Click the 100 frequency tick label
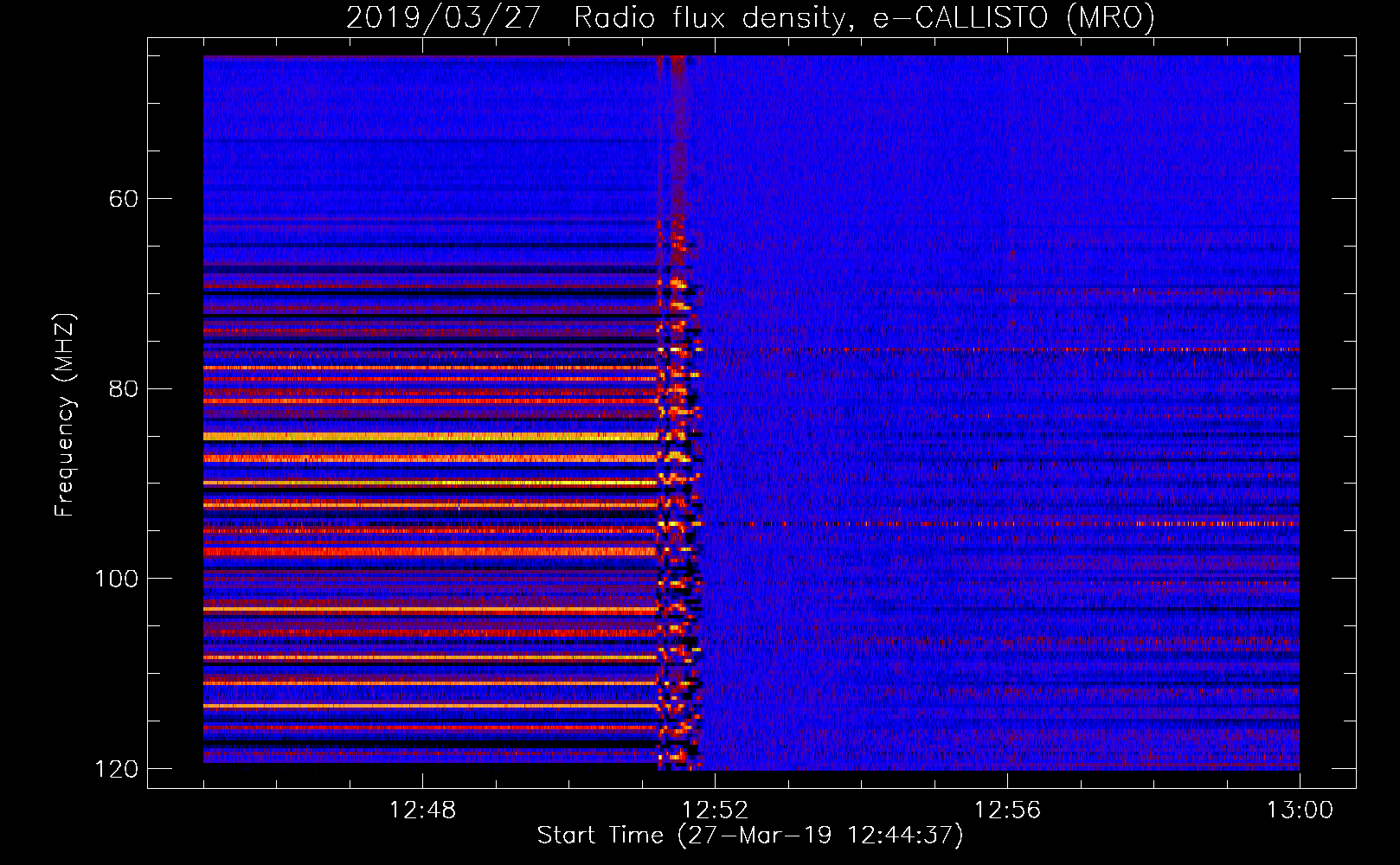The width and height of the screenshot is (1400, 865). pos(116,579)
